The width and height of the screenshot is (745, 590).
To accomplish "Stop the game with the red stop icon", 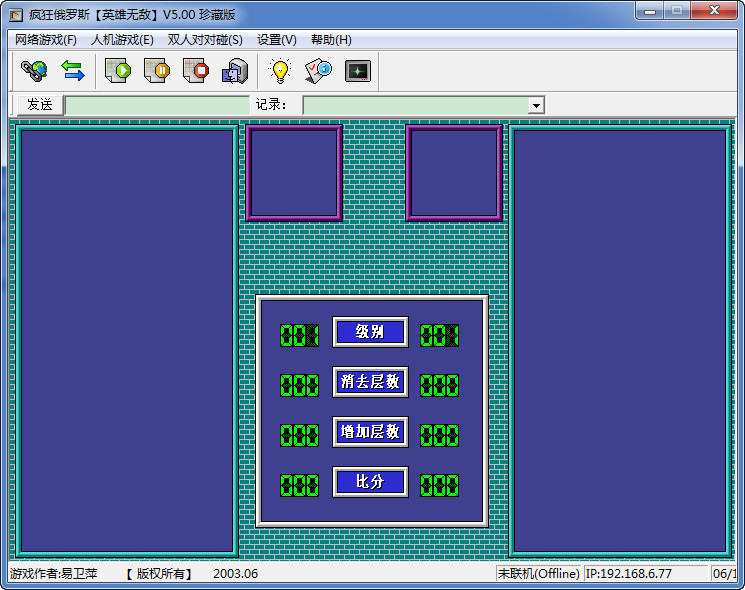I will [196, 71].
